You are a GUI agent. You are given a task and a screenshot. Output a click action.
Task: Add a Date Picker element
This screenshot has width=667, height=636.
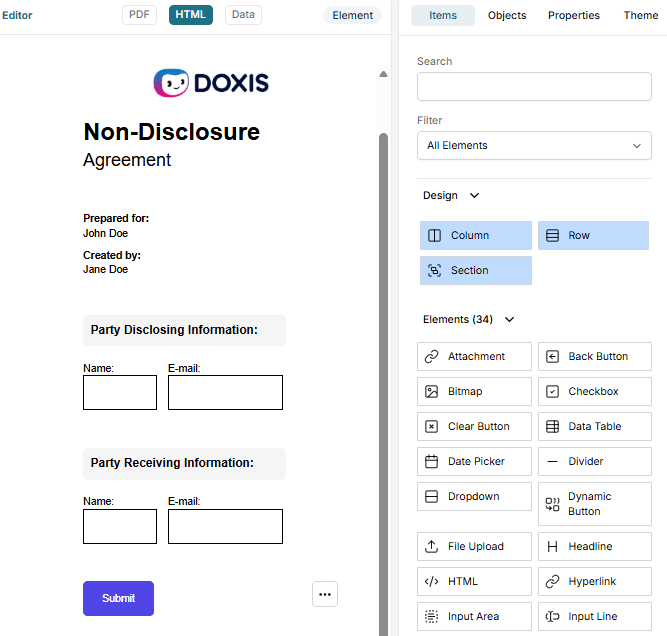point(474,461)
